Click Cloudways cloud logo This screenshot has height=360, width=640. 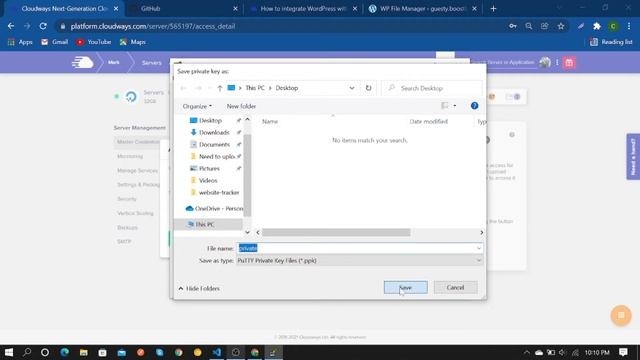point(82,62)
